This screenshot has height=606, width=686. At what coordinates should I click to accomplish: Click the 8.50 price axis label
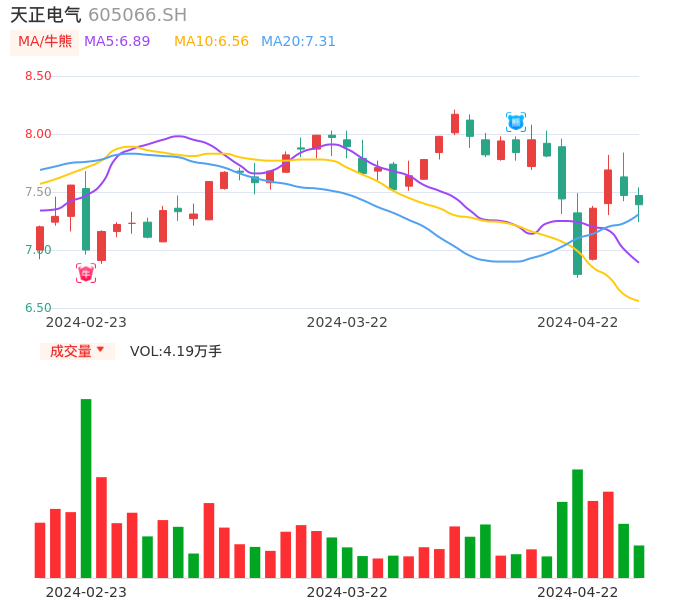(38, 76)
